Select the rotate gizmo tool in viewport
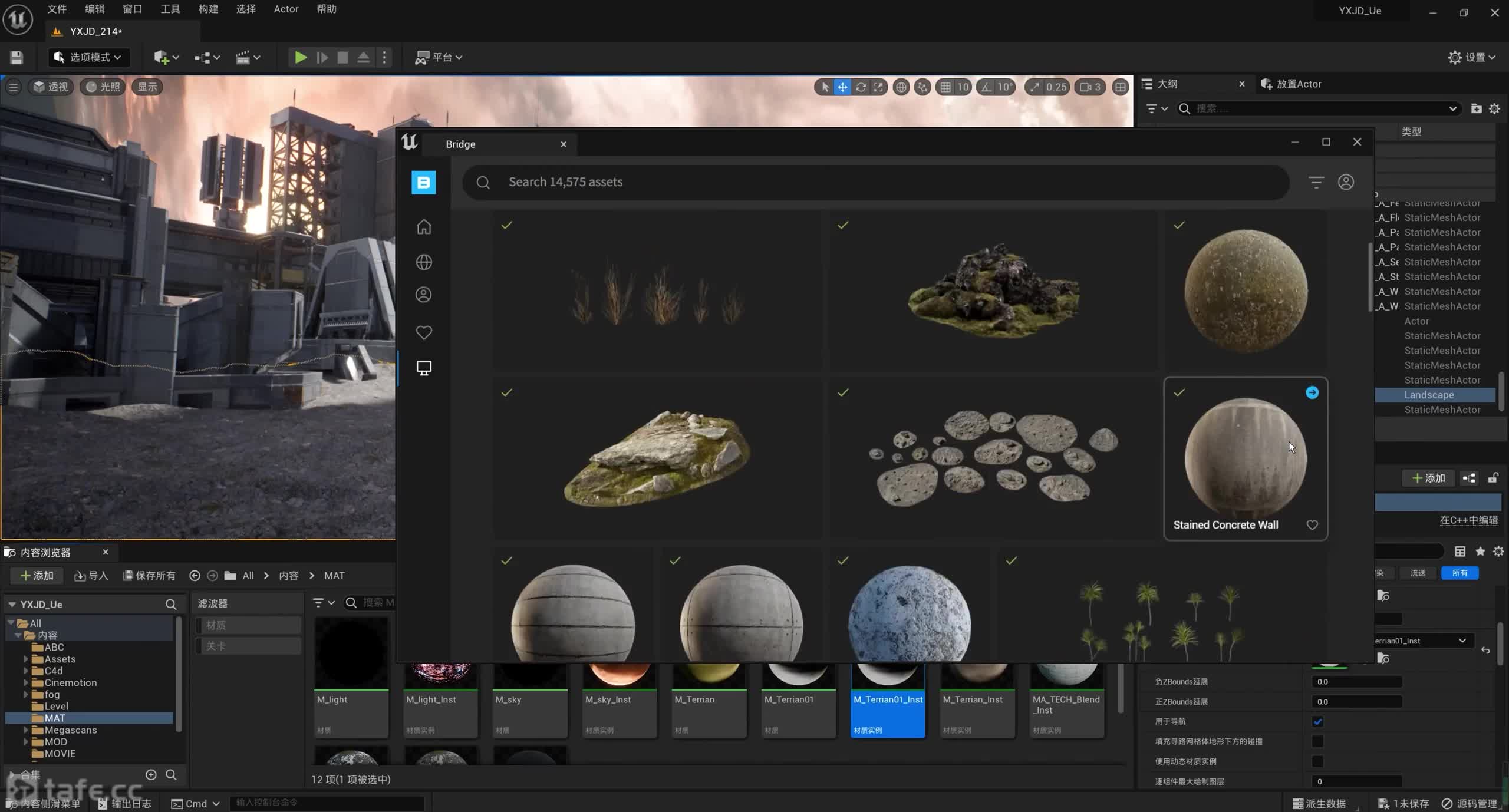Image resolution: width=1509 pixels, height=812 pixels. tap(861, 87)
